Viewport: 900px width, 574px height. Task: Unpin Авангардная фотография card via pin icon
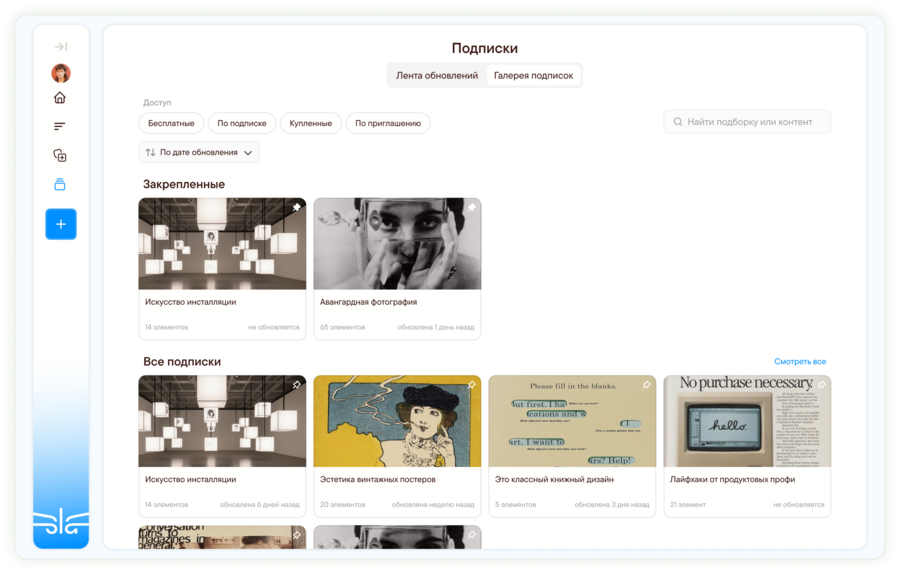472,207
